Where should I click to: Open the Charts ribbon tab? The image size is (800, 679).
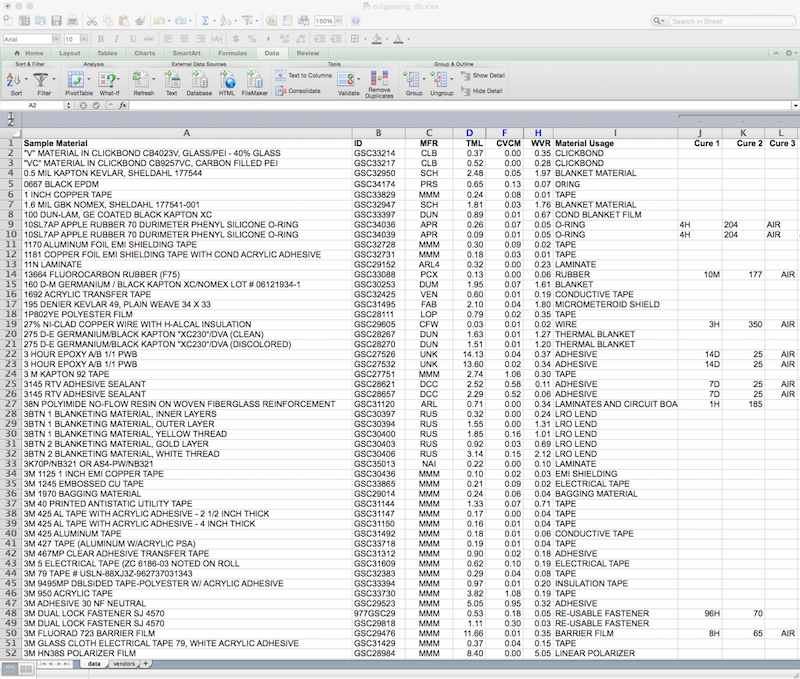coord(145,53)
